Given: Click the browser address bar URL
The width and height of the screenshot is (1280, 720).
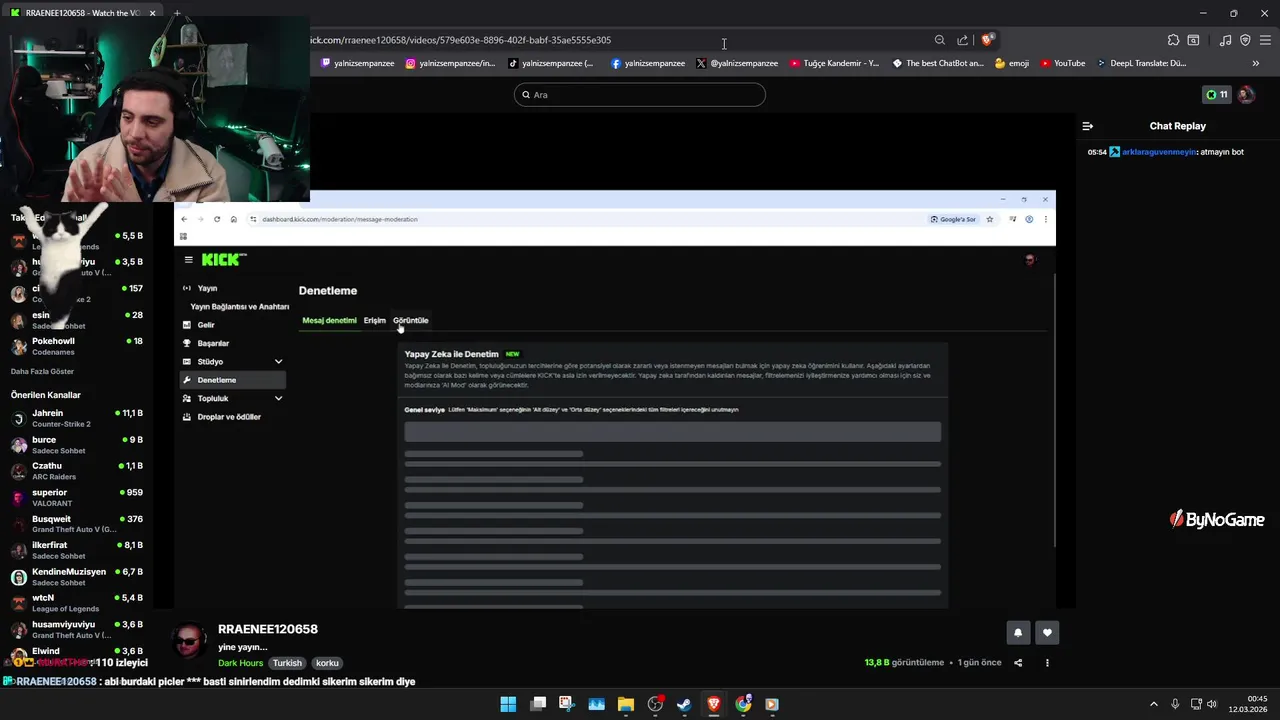Looking at the screenshot, I should click(x=460, y=40).
